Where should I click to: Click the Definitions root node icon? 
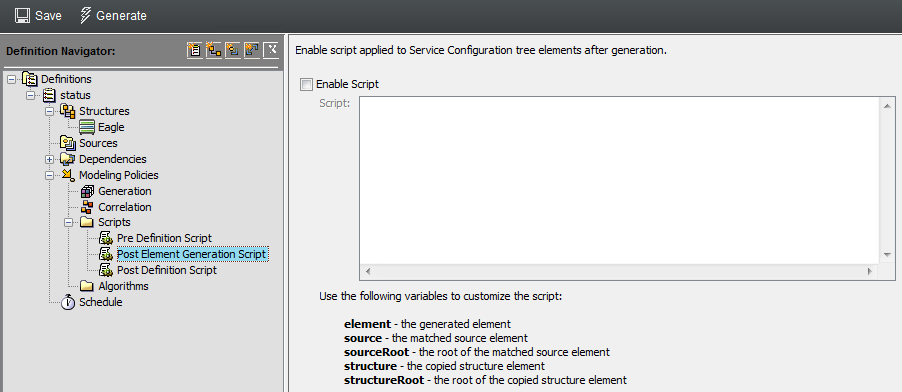click(x=30, y=79)
